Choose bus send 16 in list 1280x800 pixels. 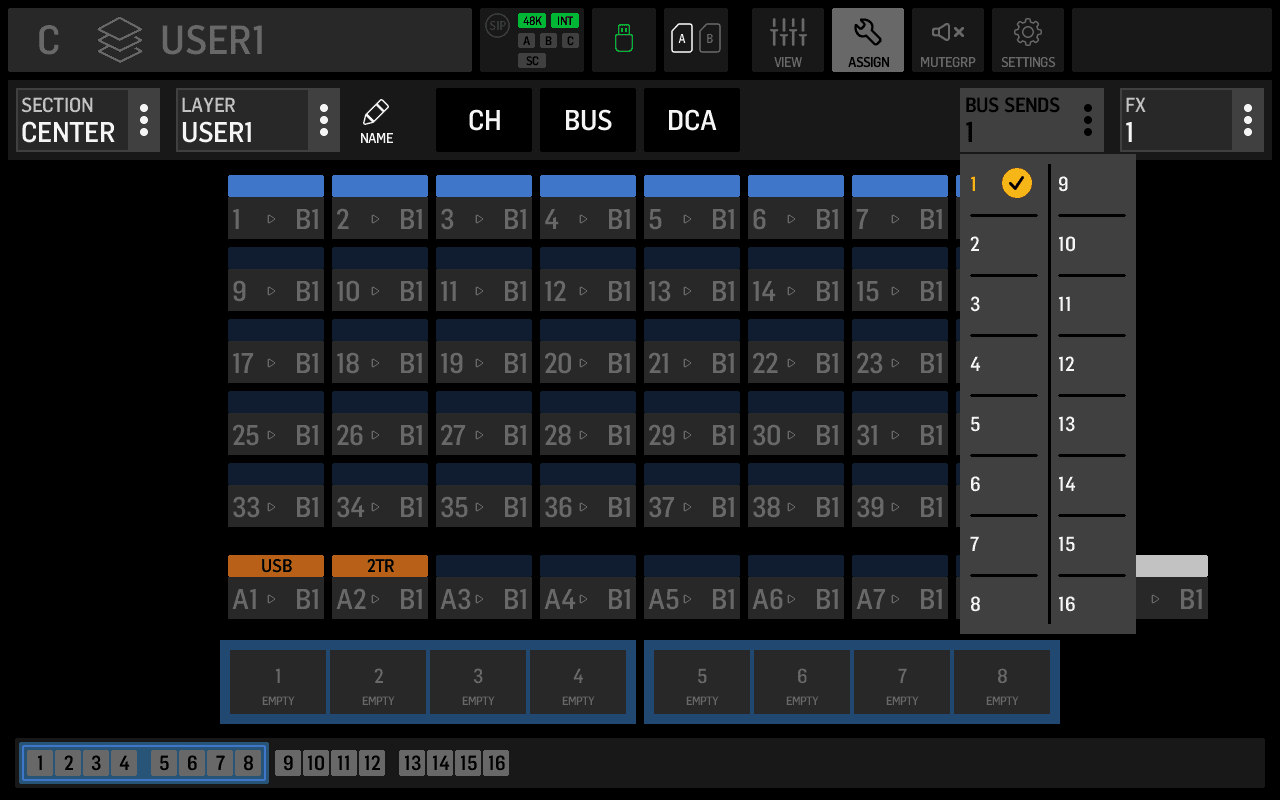[1092, 605]
